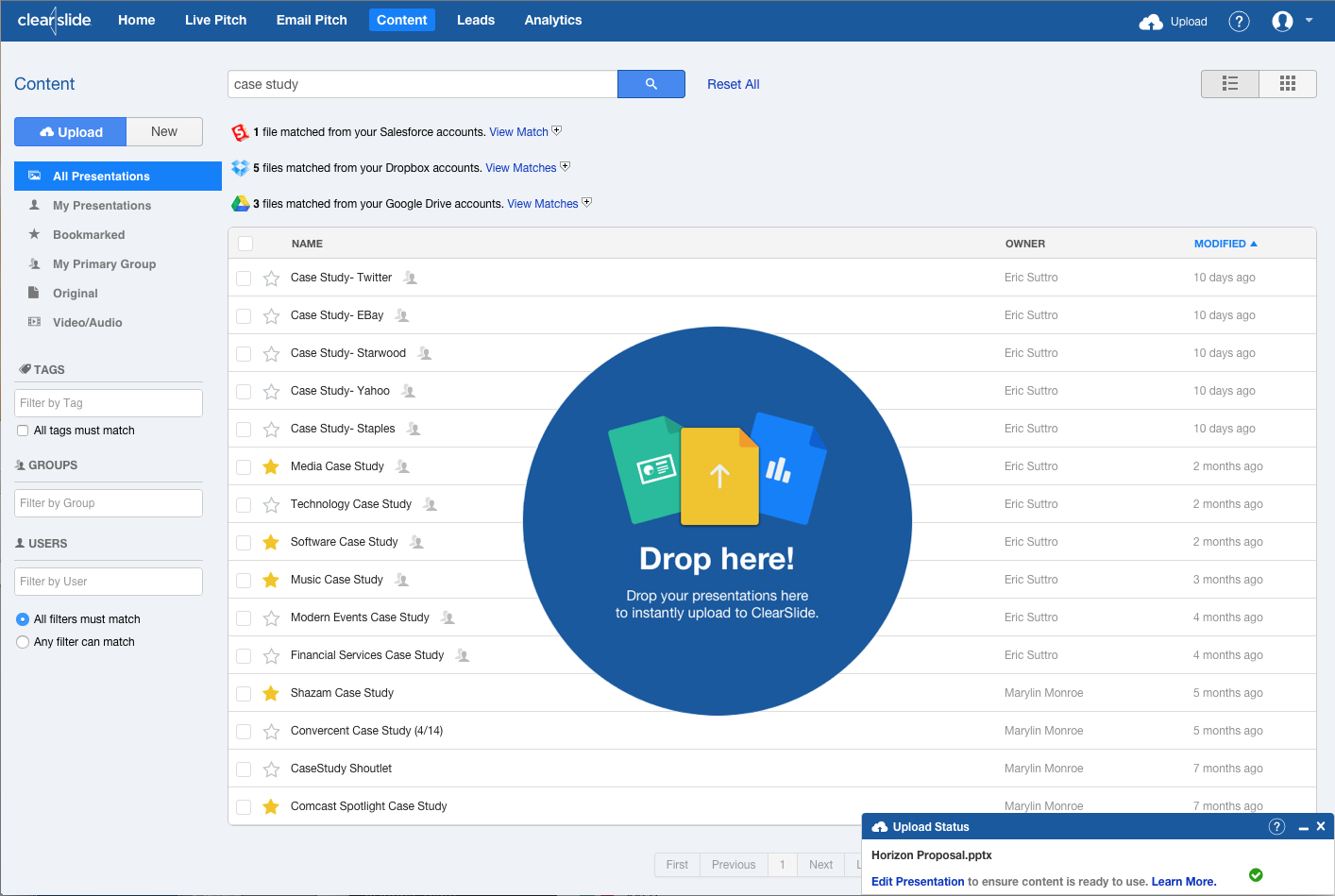The height and width of the screenshot is (896, 1335).
Task: Click the Filter by Tag input field
Action: coord(109,403)
